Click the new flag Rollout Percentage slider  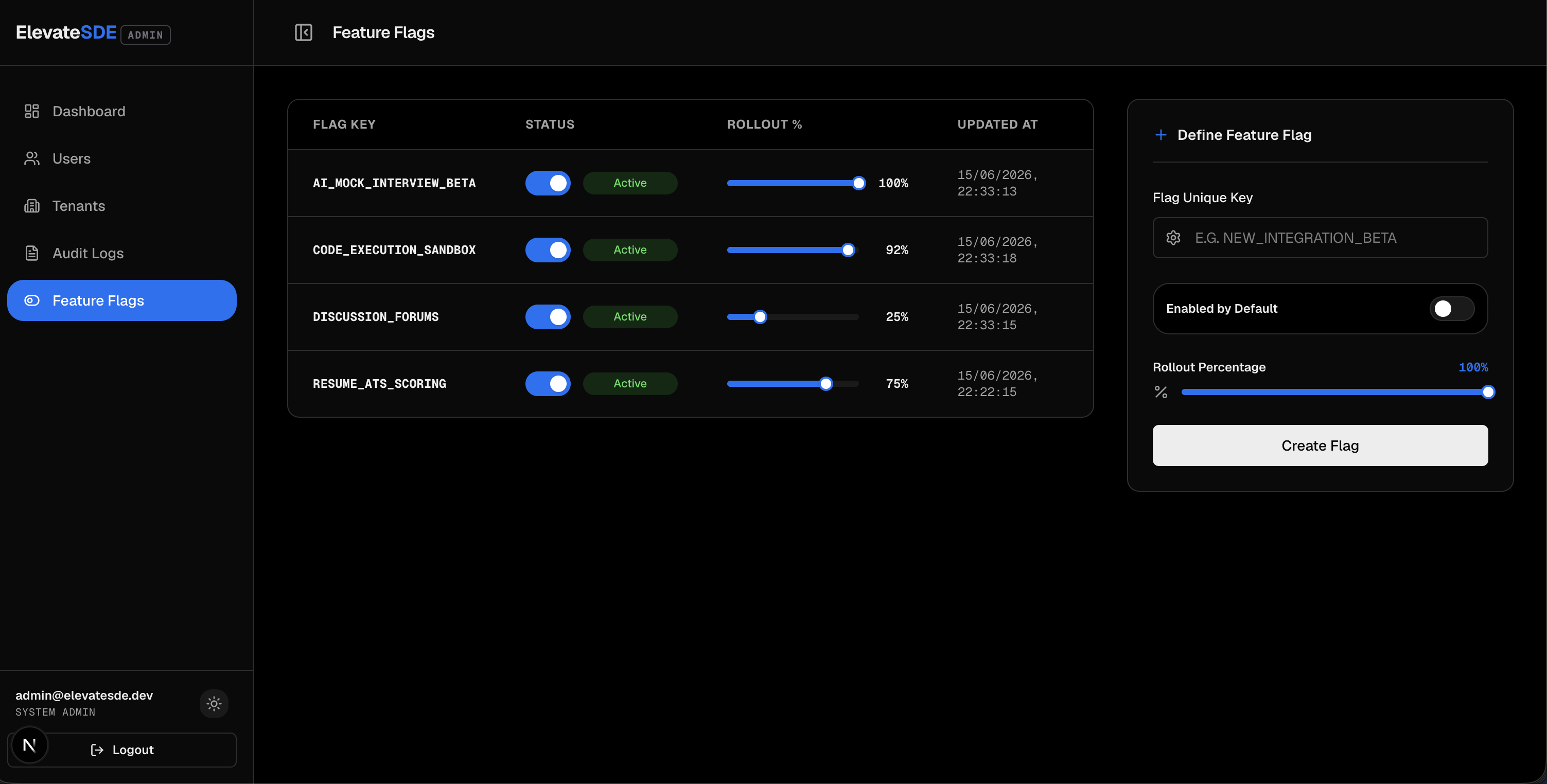tap(1334, 392)
